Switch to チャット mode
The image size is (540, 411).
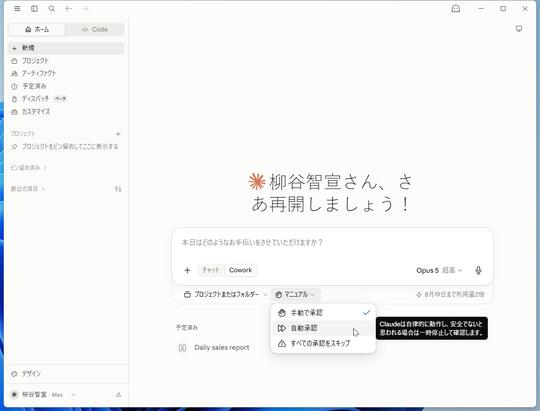211,270
